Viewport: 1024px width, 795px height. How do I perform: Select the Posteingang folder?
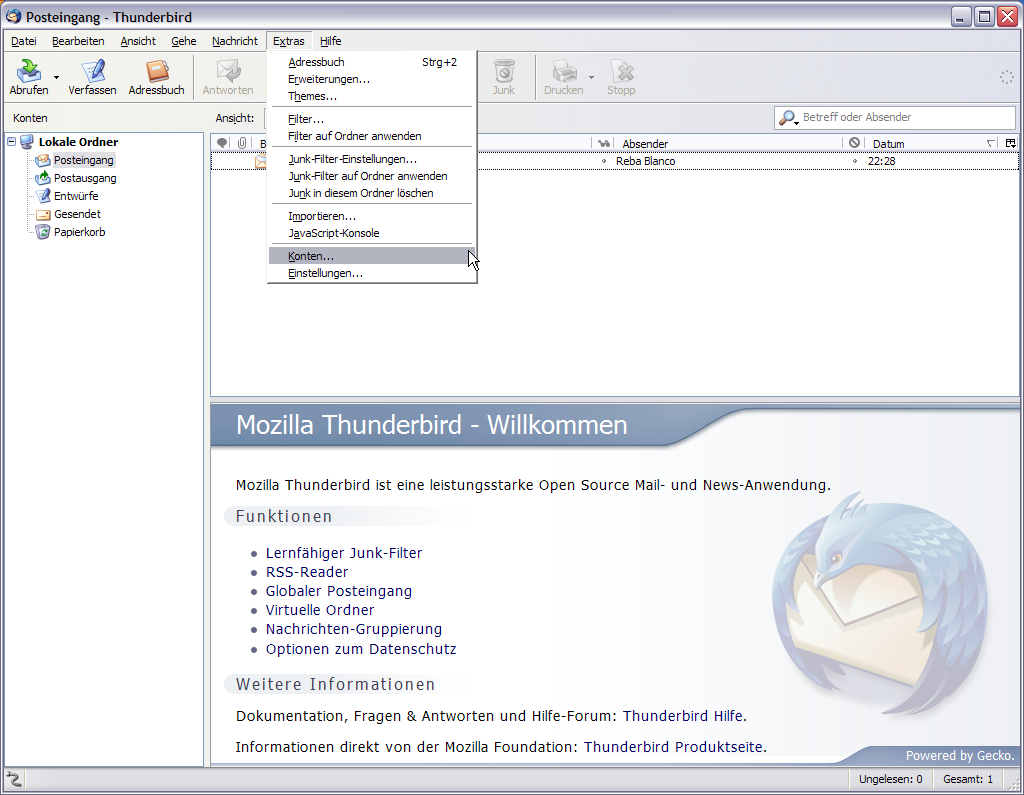click(84, 160)
